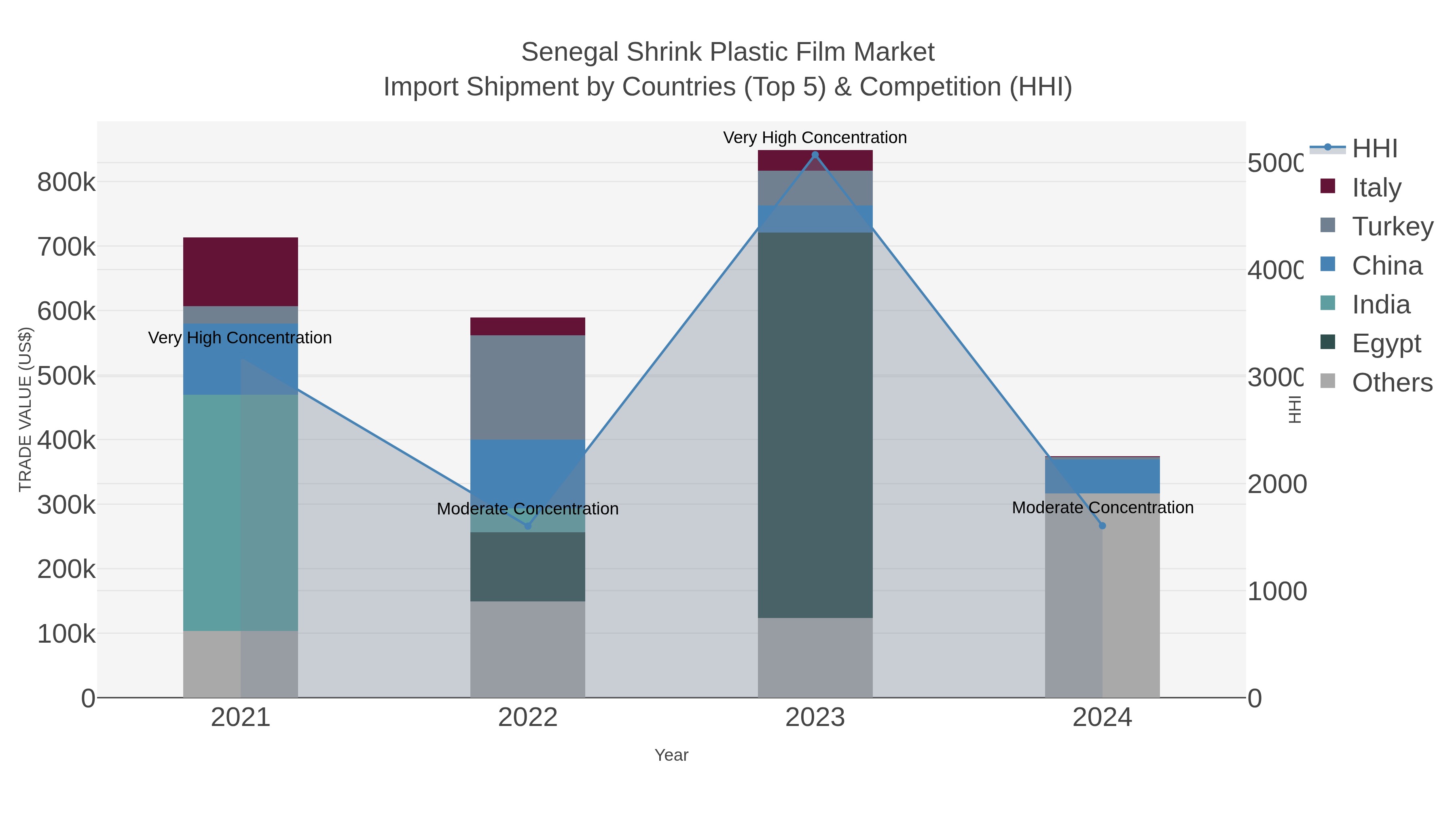Click the Others gray legend swatch
The width and height of the screenshot is (1456, 819).
pos(1328,381)
